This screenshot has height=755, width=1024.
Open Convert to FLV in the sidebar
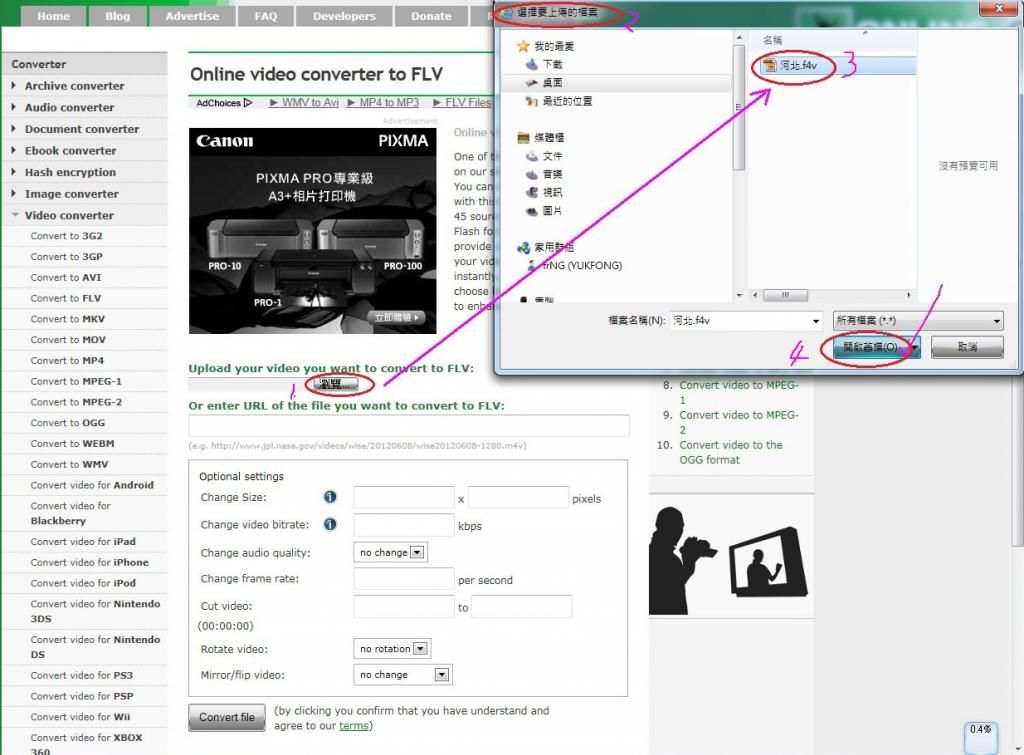pos(66,298)
